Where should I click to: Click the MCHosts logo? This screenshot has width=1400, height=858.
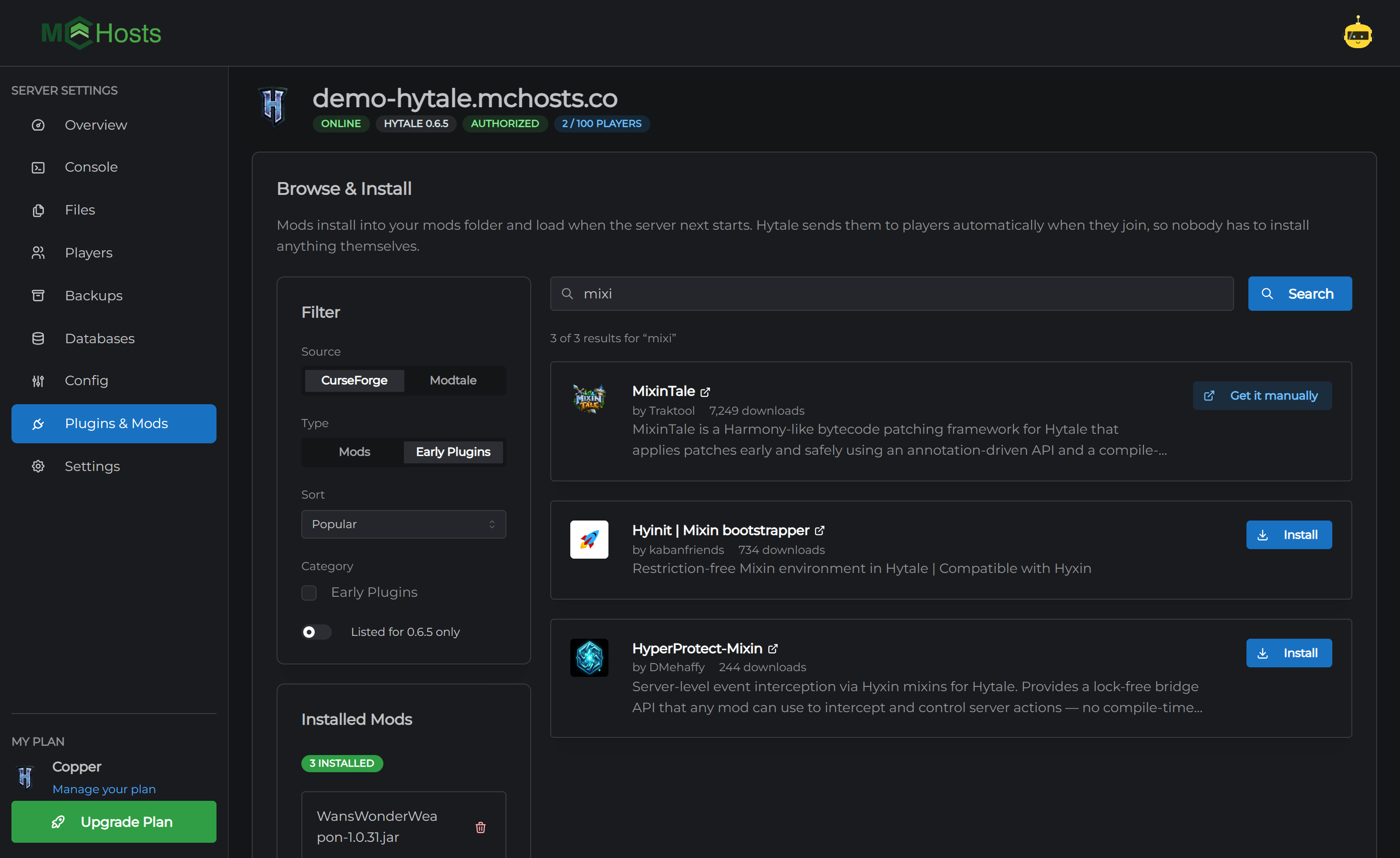tap(101, 33)
